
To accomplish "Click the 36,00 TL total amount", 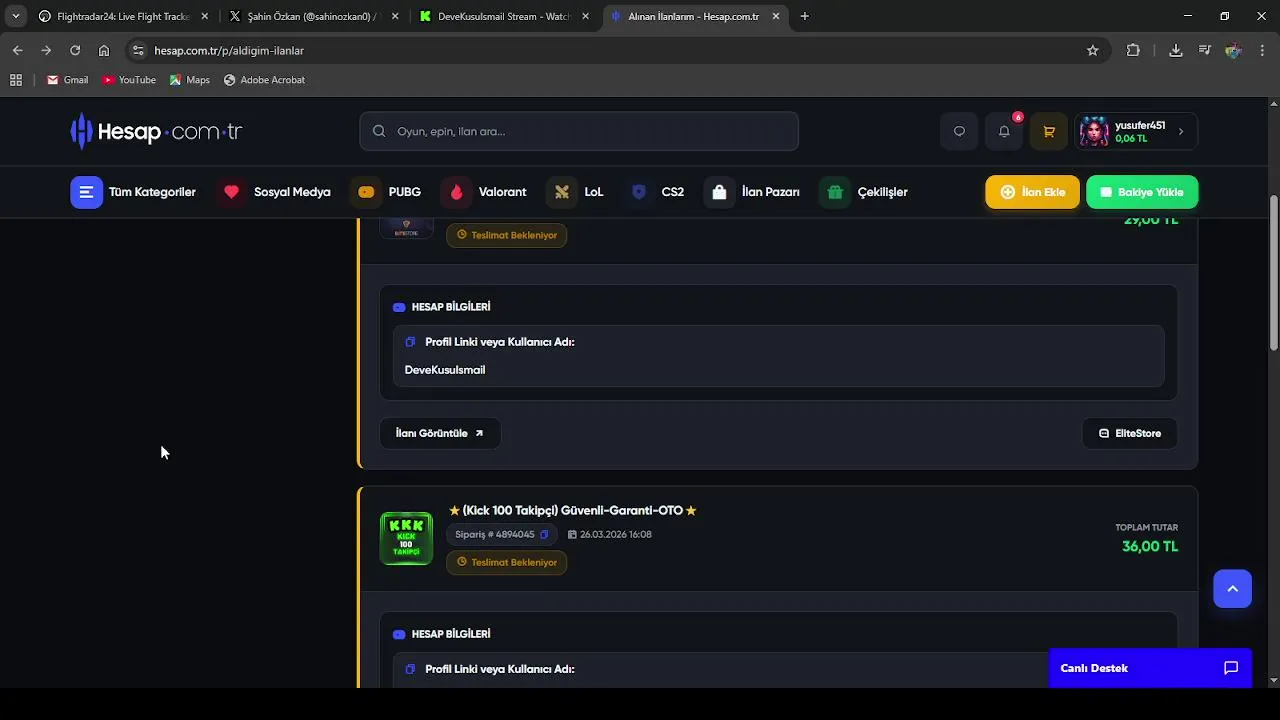I will (x=1150, y=546).
